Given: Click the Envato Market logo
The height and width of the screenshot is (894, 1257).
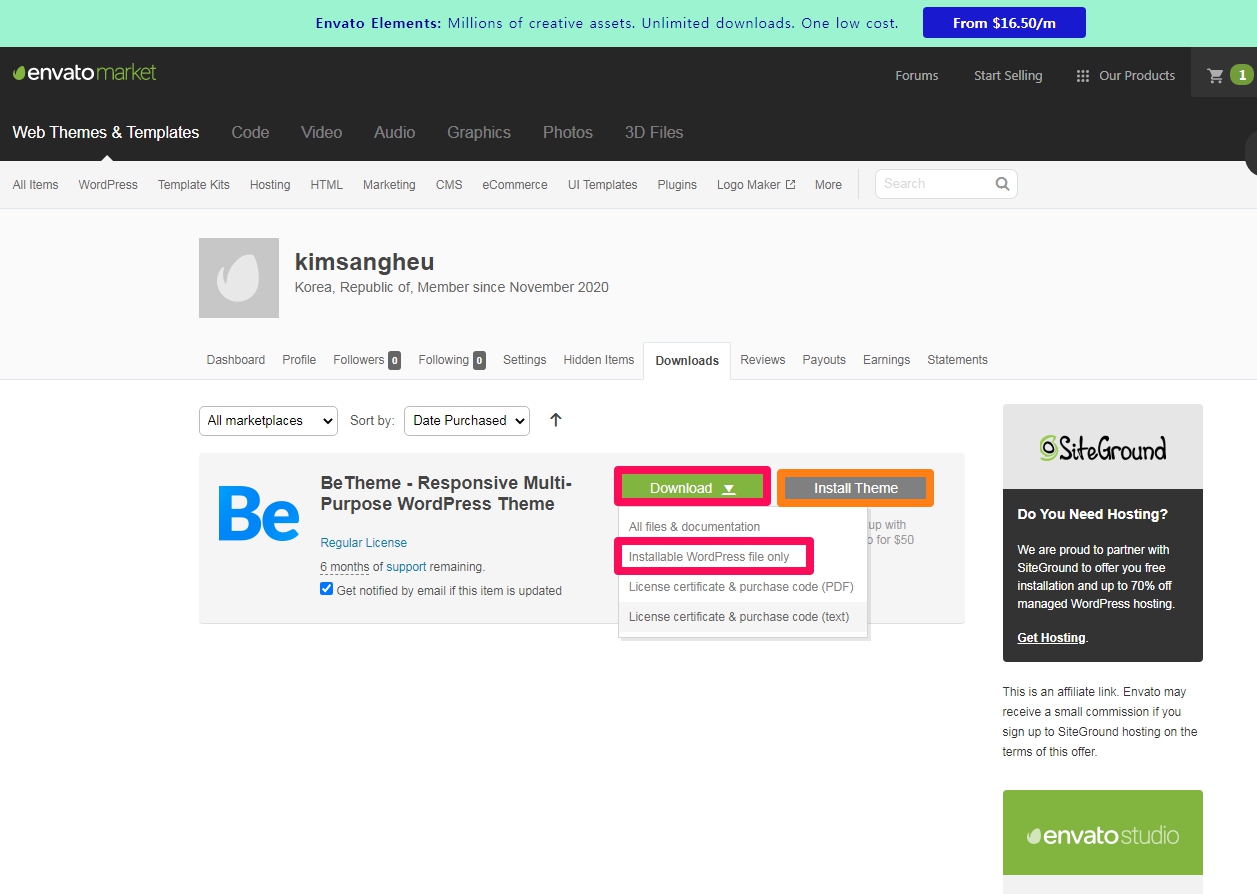Looking at the screenshot, I should (85, 73).
